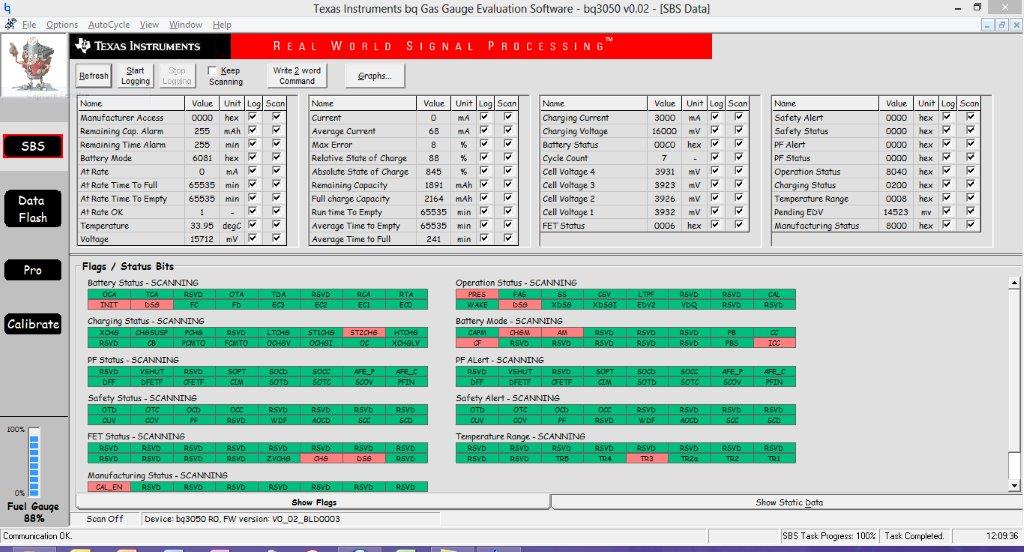Click the device firmware version status field

pos(291,519)
